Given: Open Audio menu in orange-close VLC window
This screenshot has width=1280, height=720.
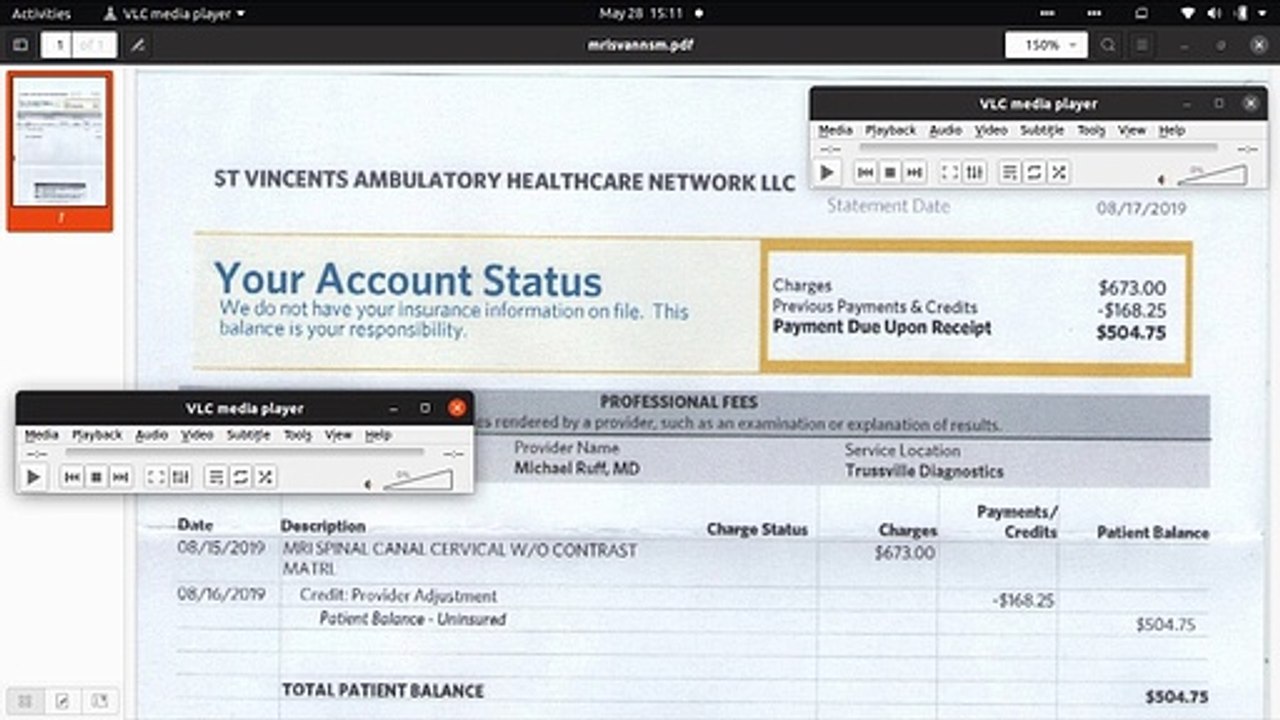Looking at the screenshot, I should click(x=151, y=435).
